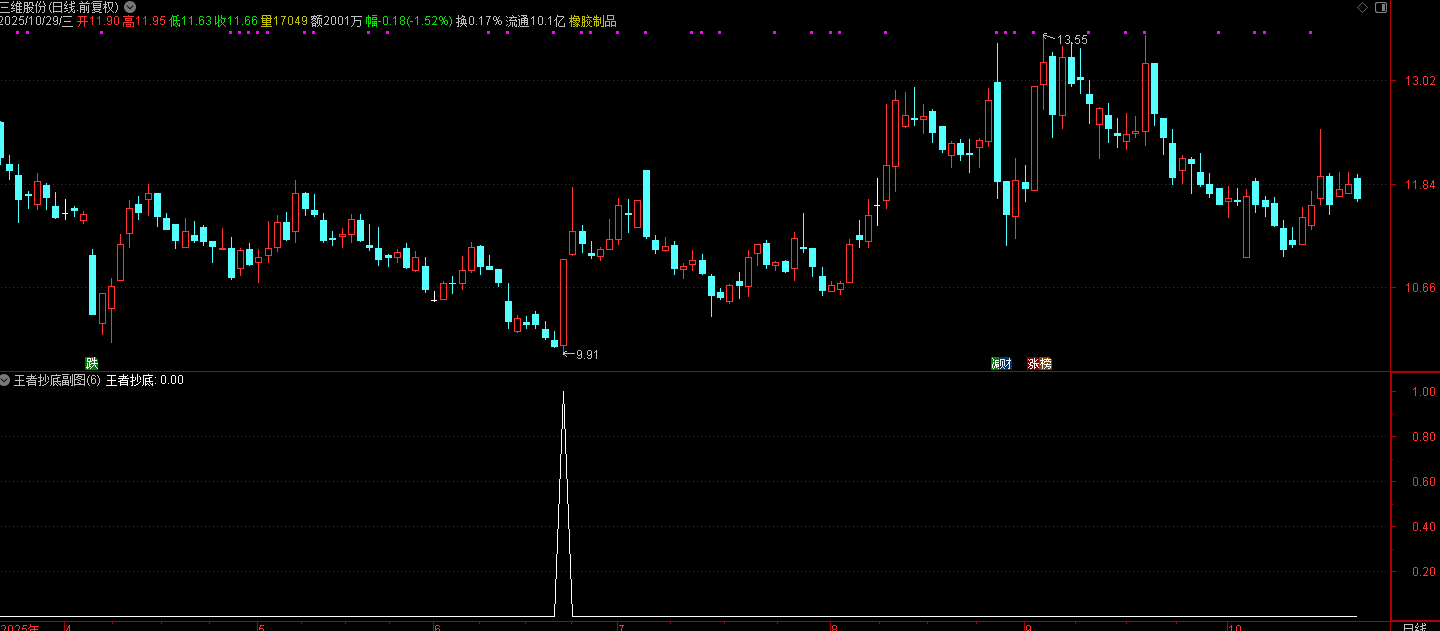This screenshot has height=631, width=1440.
Task: Click the 11.84 price axis label
Action: pyautogui.click(x=1420, y=185)
